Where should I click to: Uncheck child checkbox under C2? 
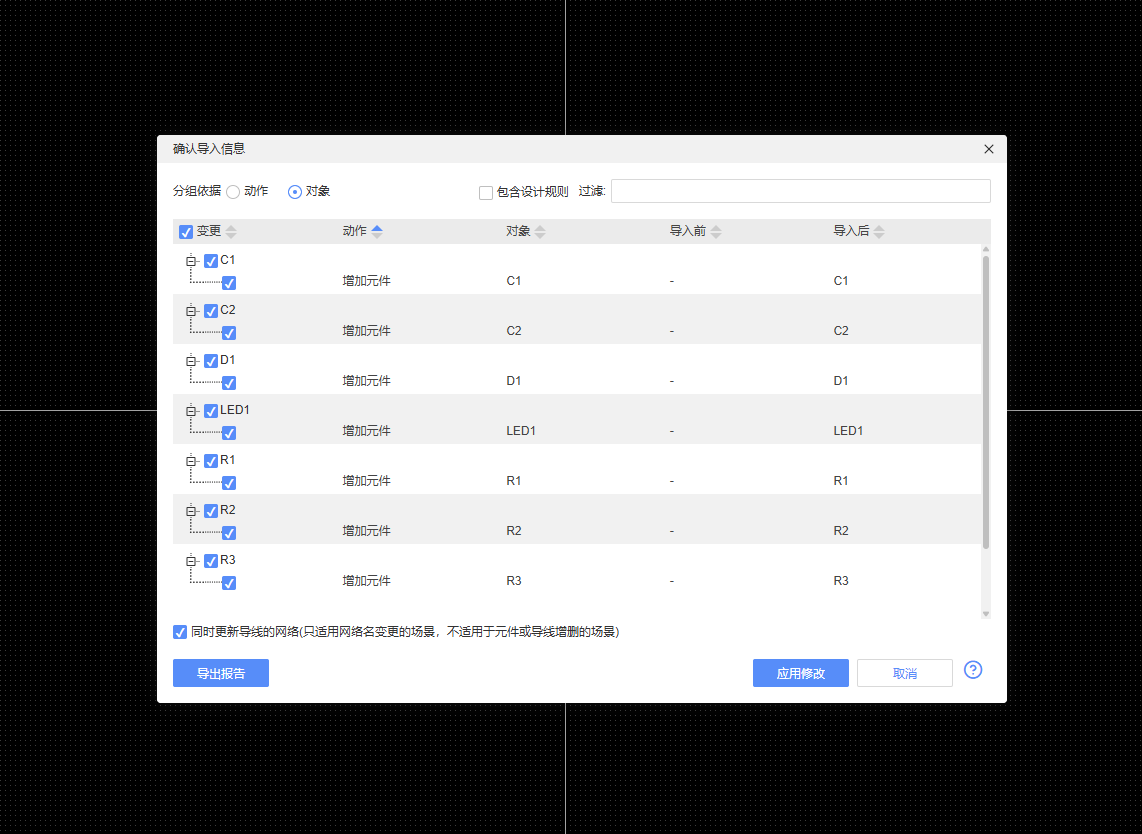229,333
